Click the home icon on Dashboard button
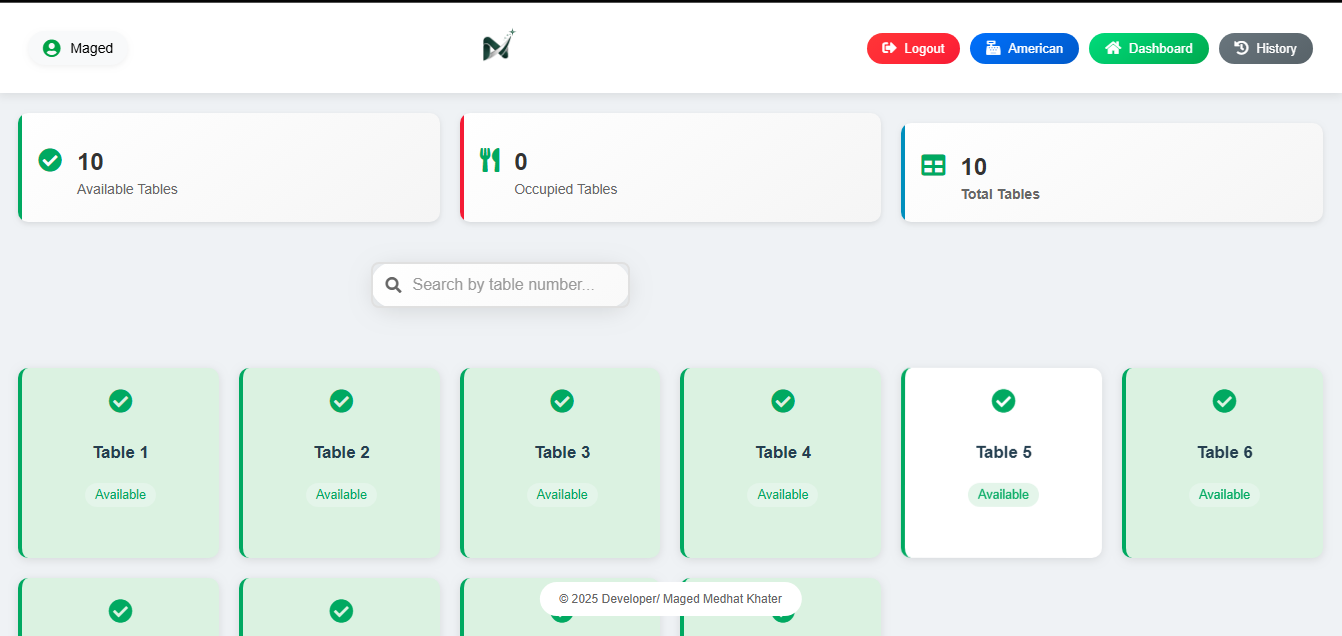 tap(1113, 48)
